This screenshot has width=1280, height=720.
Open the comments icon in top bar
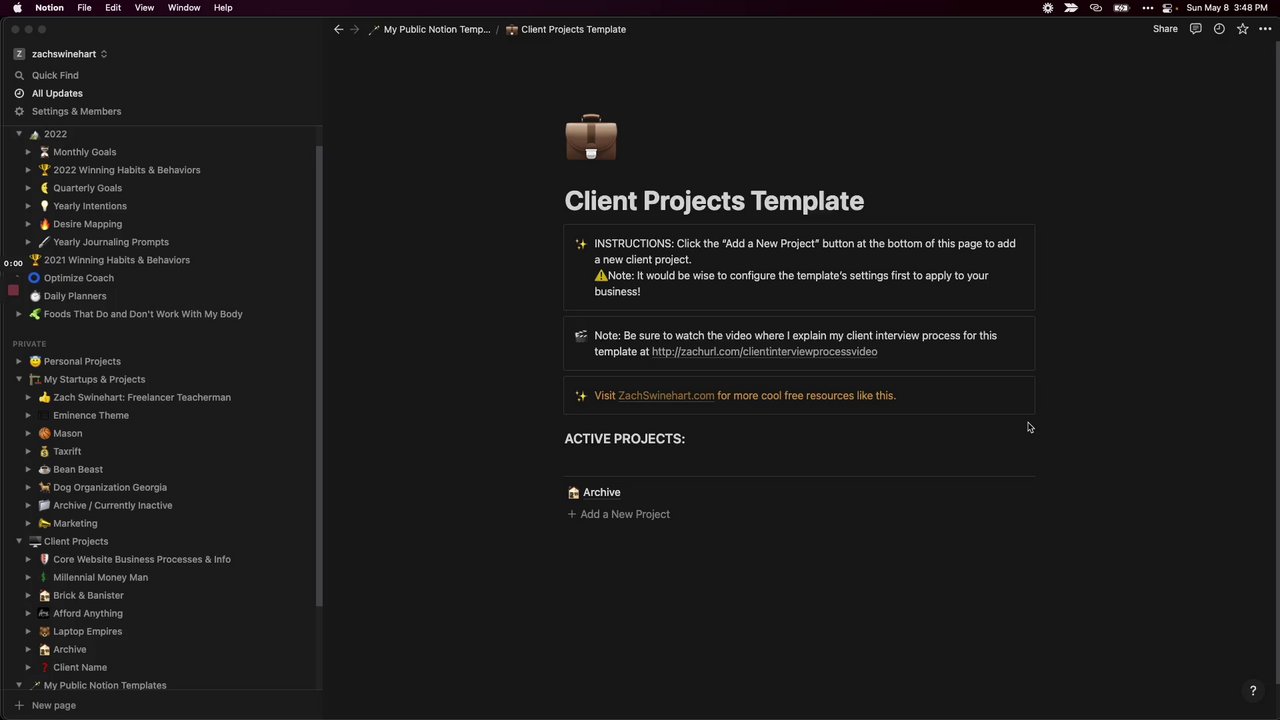tap(1195, 29)
